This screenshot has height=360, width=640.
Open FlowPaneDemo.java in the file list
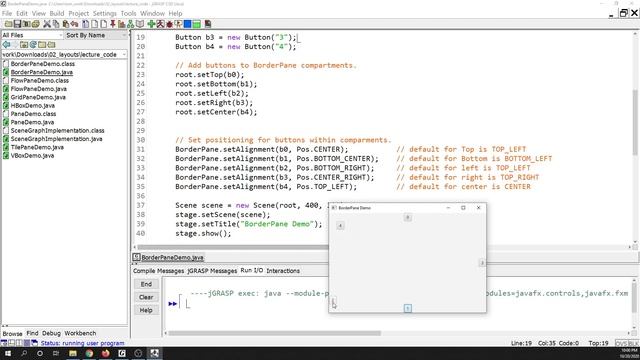click(x=38, y=89)
